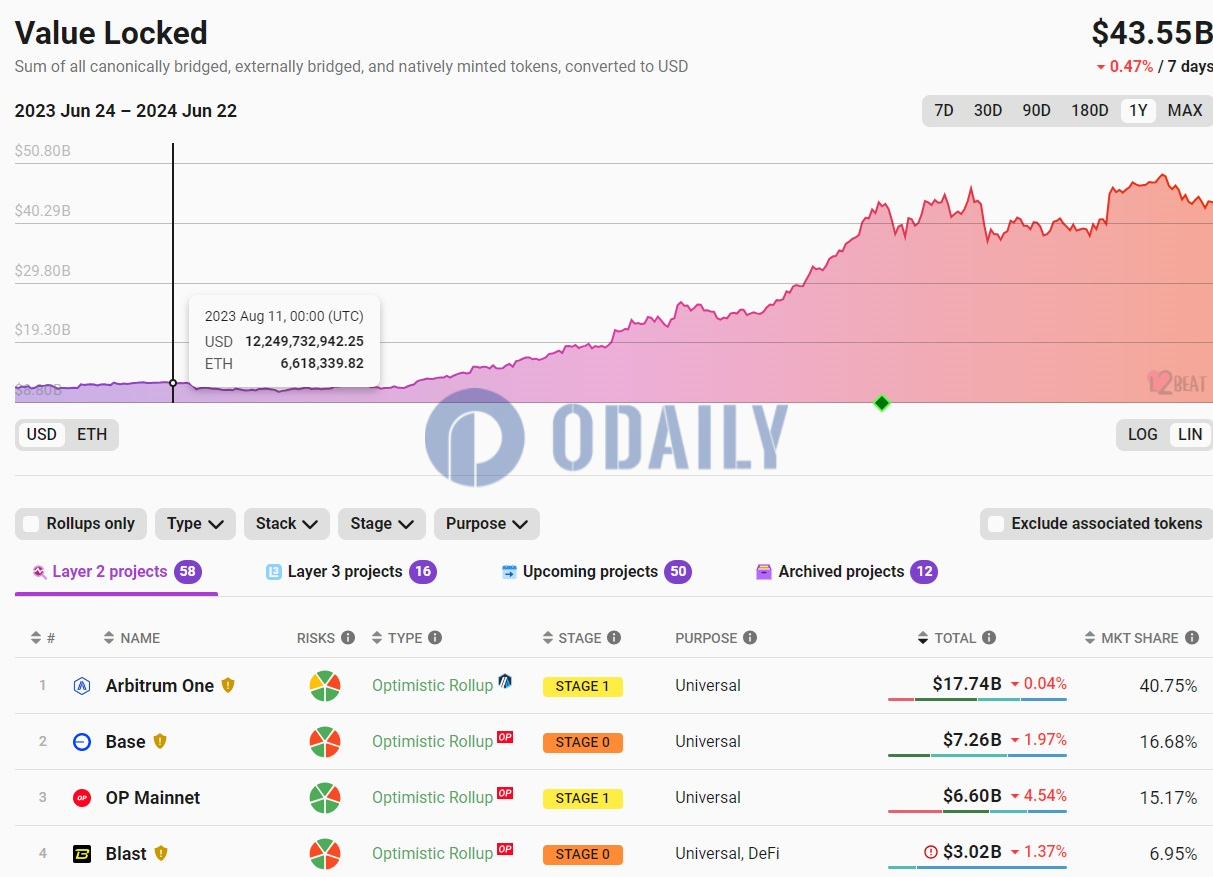The width and height of the screenshot is (1213, 877).
Task: Open the Stack filter dropdown
Action: pyautogui.click(x=286, y=524)
